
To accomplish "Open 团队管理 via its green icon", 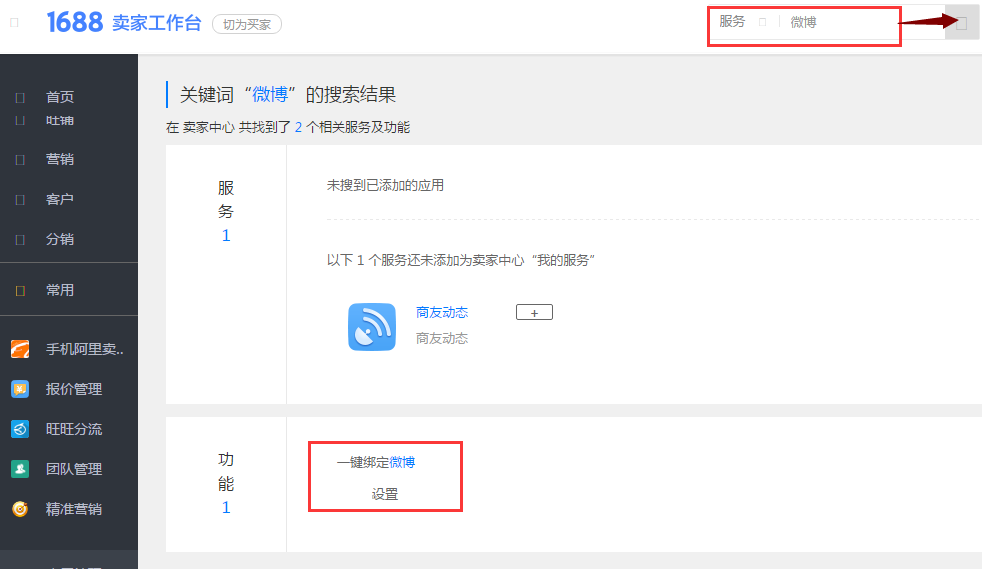I will (x=20, y=469).
